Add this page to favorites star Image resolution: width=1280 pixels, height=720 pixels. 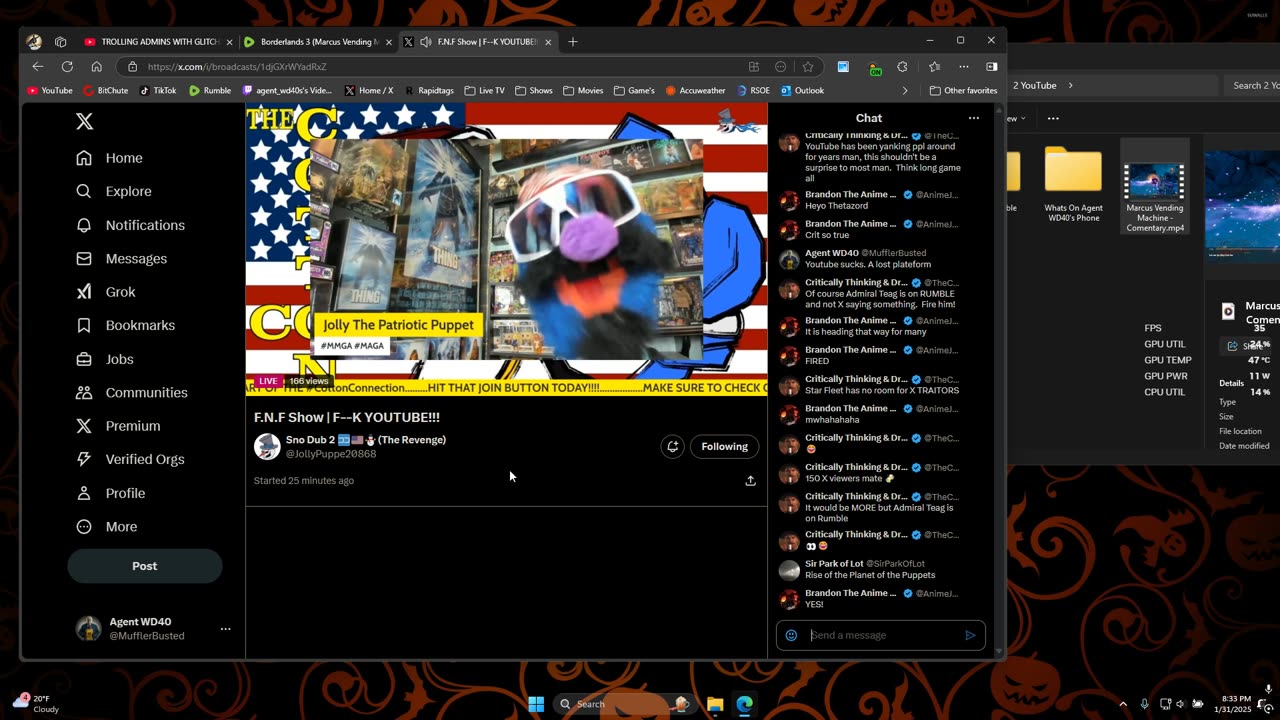coord(808,67)
